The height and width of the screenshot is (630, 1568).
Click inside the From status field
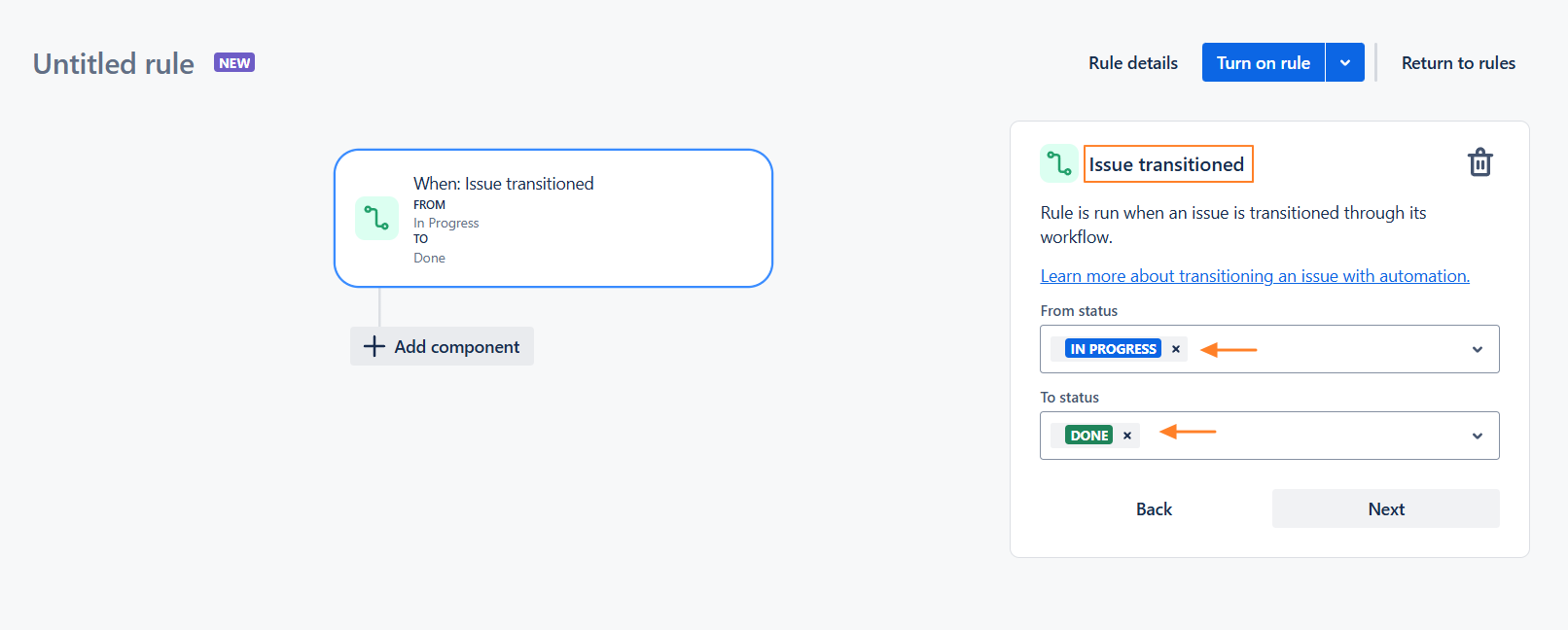(x=1342, y=349)
